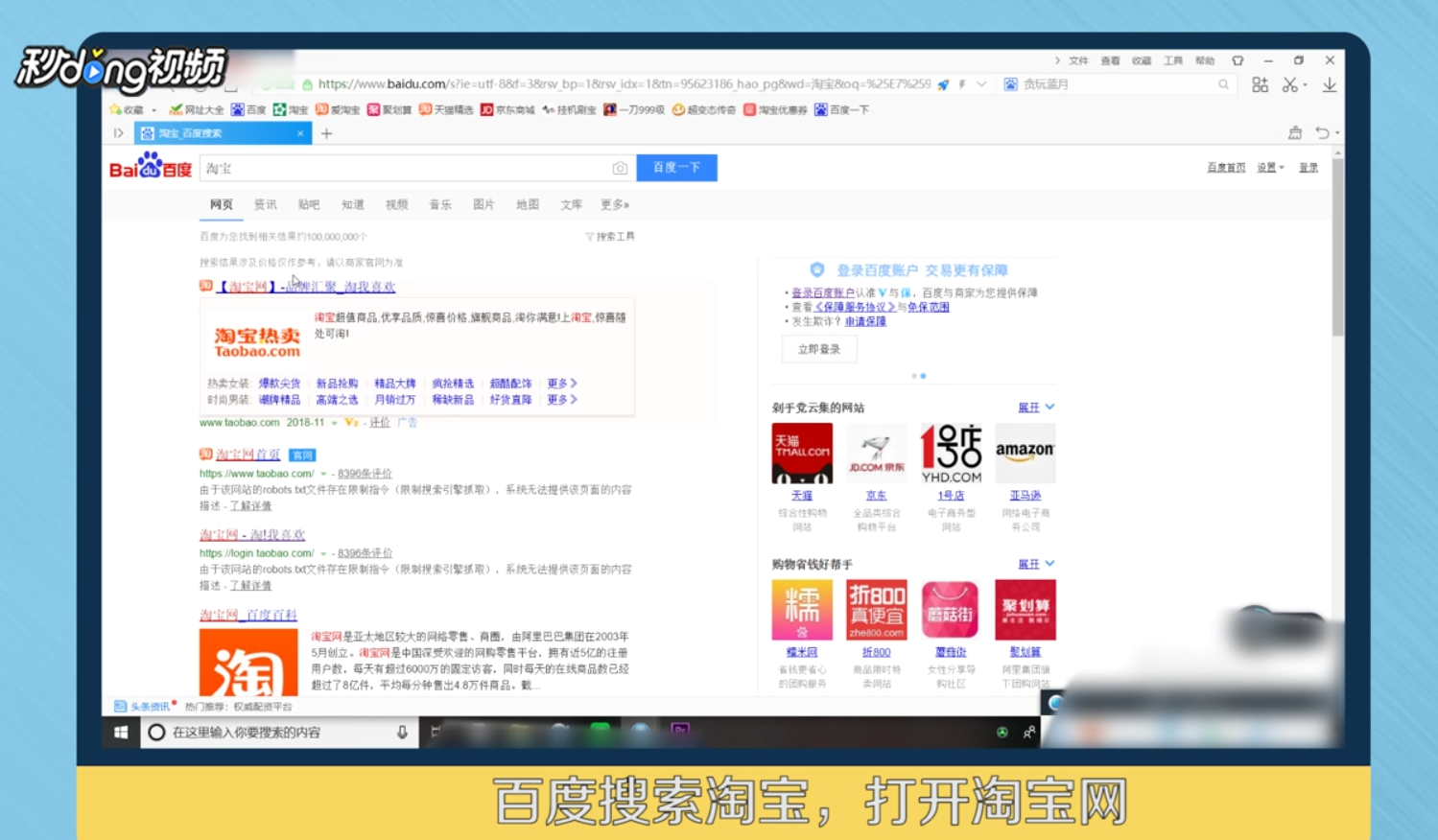Click the 登录 link at top right
Viewport: 1438px width, 840px height.
click(x=1308, y=168)
